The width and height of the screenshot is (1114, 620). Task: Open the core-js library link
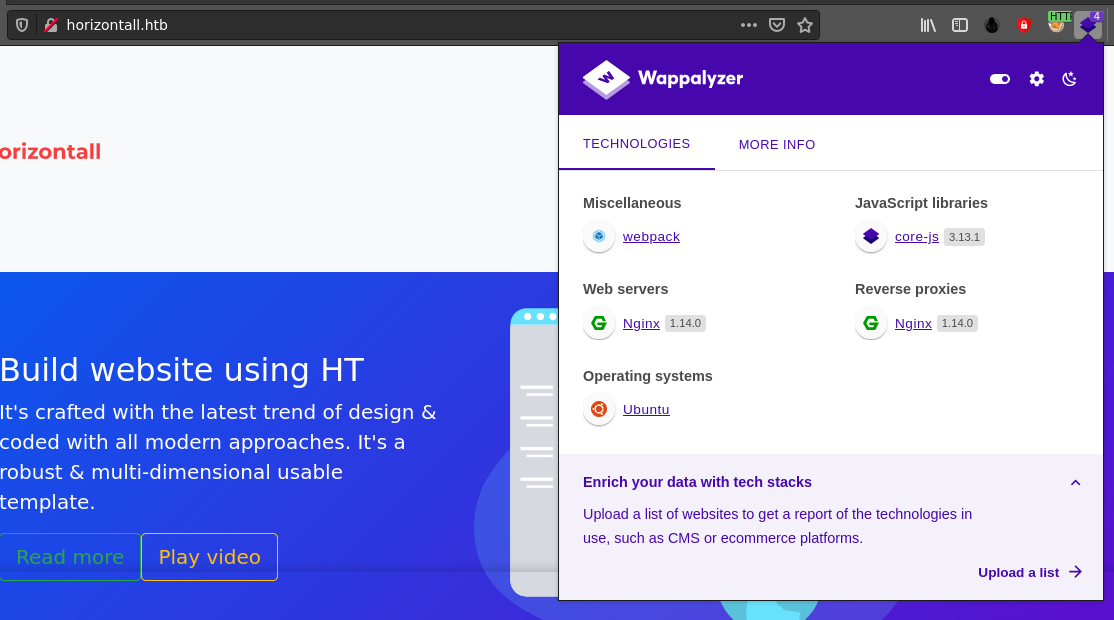tap(916, 237)
